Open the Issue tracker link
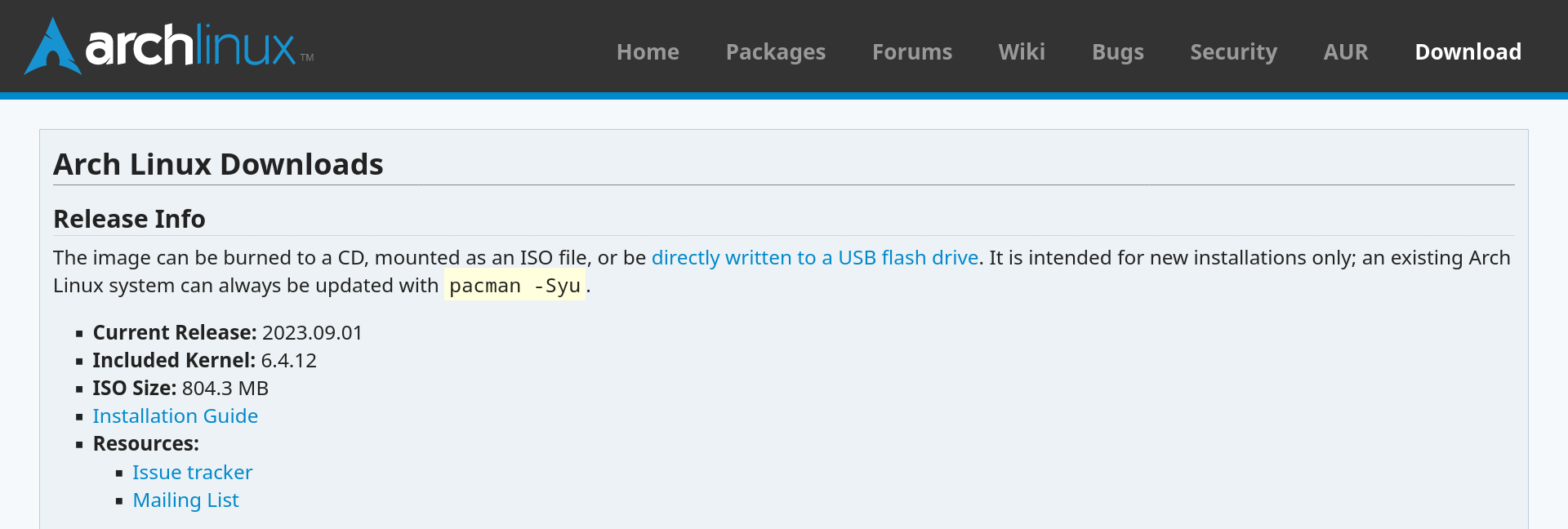Image resolution: width=1568 pixels, height=529 pixels. [193, 473]
